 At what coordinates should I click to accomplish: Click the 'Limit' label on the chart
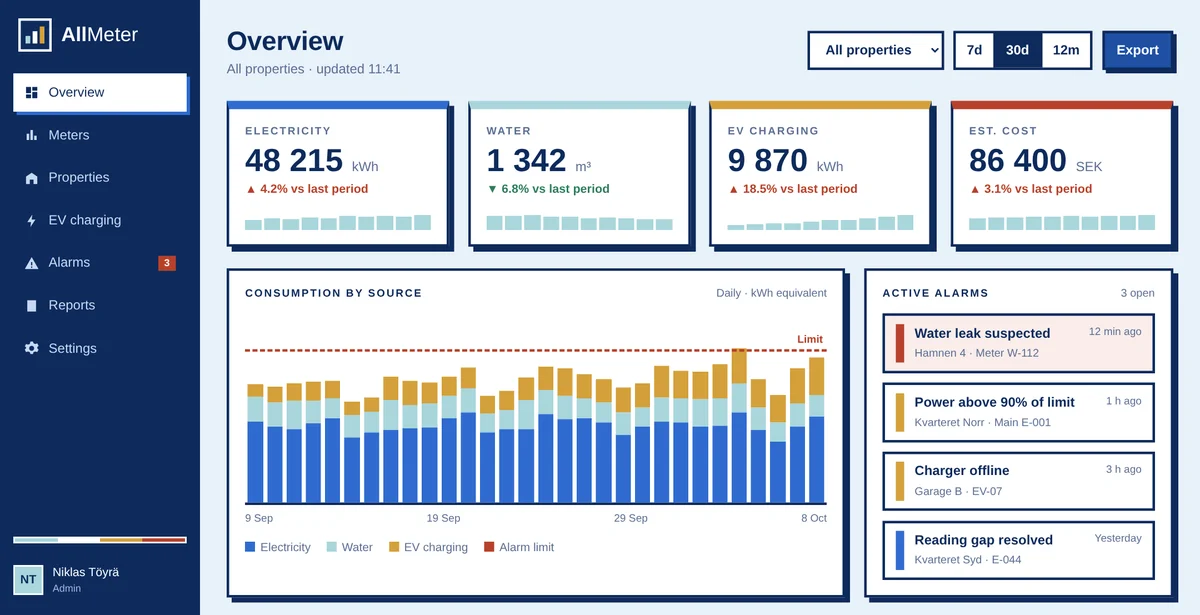810,339
